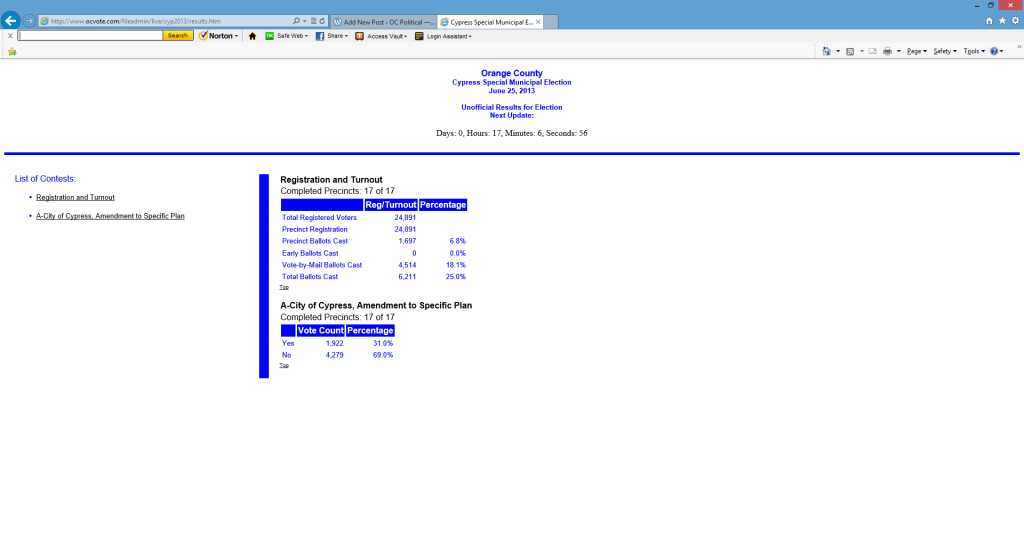Click the Norton toolbar home icon
This screenshot has width=1024, height=554.
252,37
